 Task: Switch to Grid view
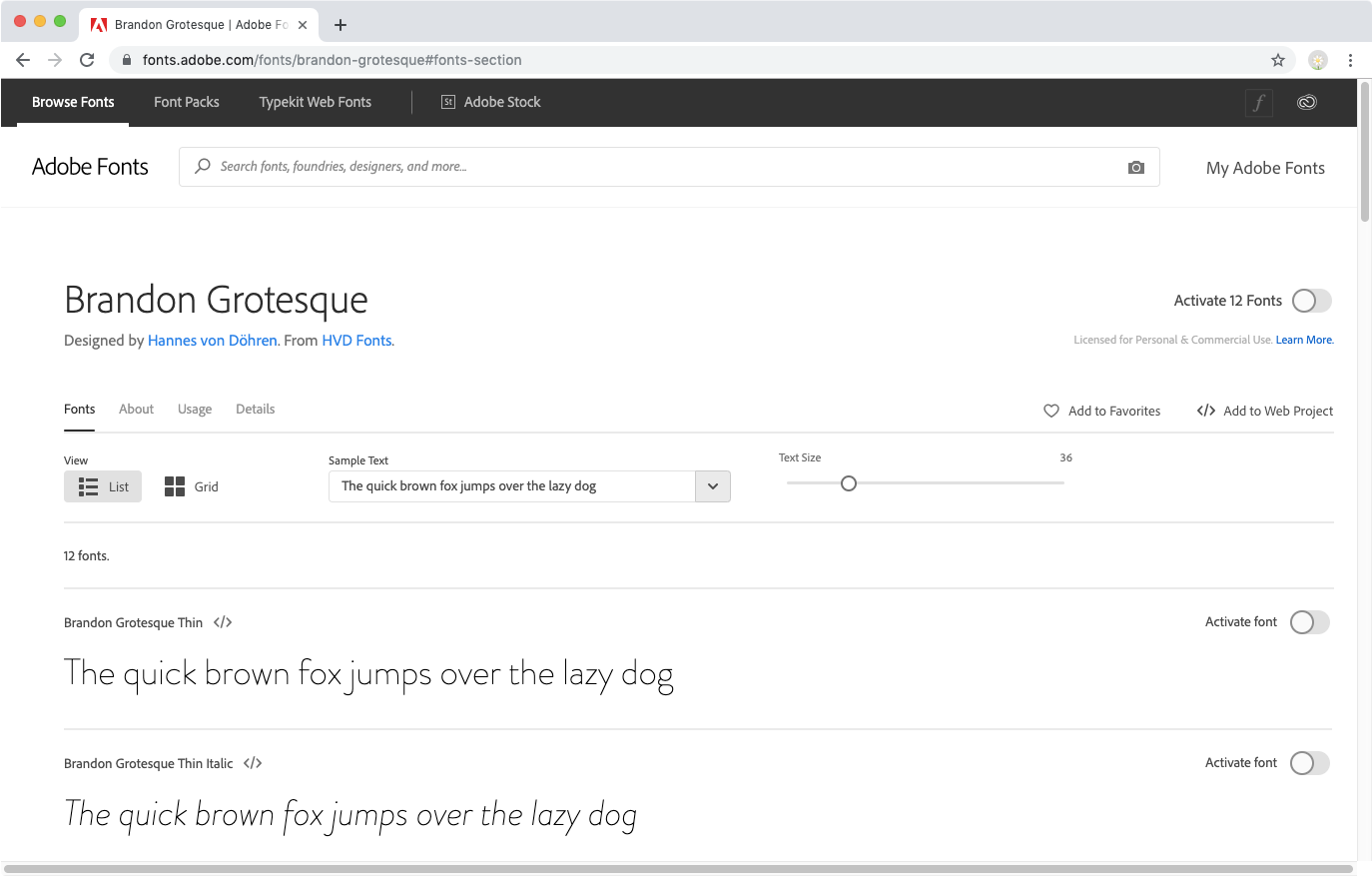(192, 486)
